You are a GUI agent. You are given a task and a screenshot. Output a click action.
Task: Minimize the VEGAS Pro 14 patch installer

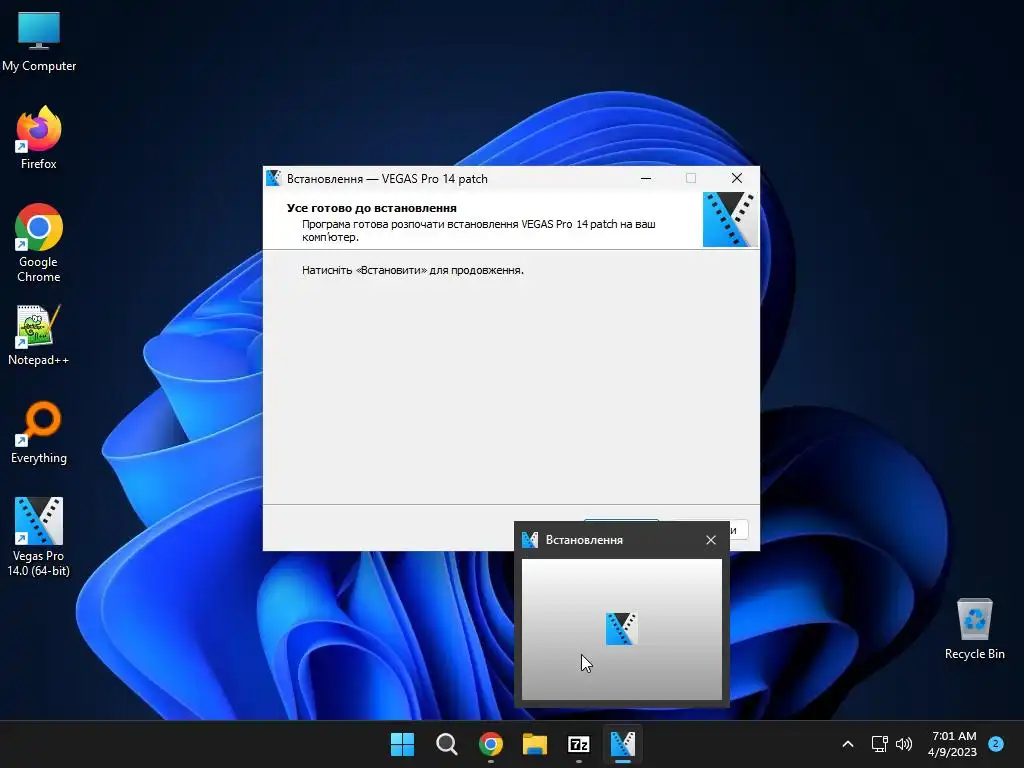click(x=646, y=178)
